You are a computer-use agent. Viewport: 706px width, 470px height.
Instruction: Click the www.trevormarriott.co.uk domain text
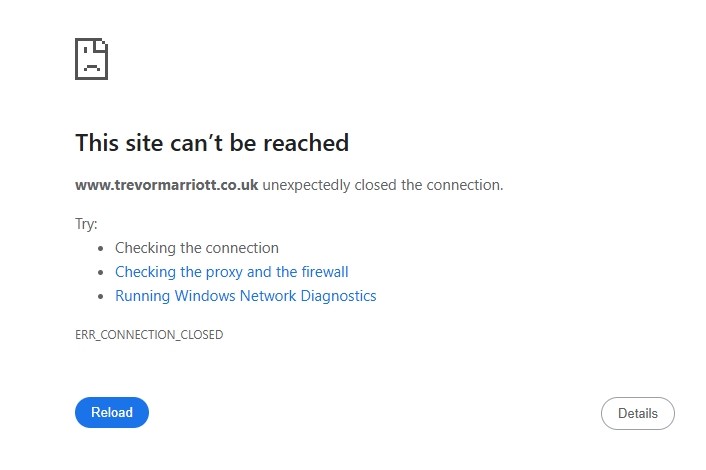coord(167,185)
